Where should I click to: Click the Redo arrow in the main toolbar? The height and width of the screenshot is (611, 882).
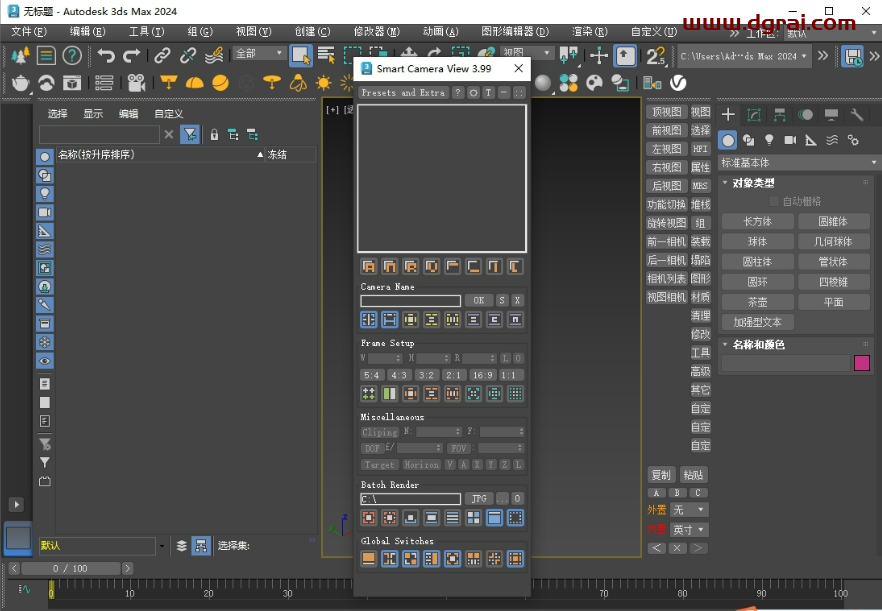pyautogui.click(x=132, y=55)
